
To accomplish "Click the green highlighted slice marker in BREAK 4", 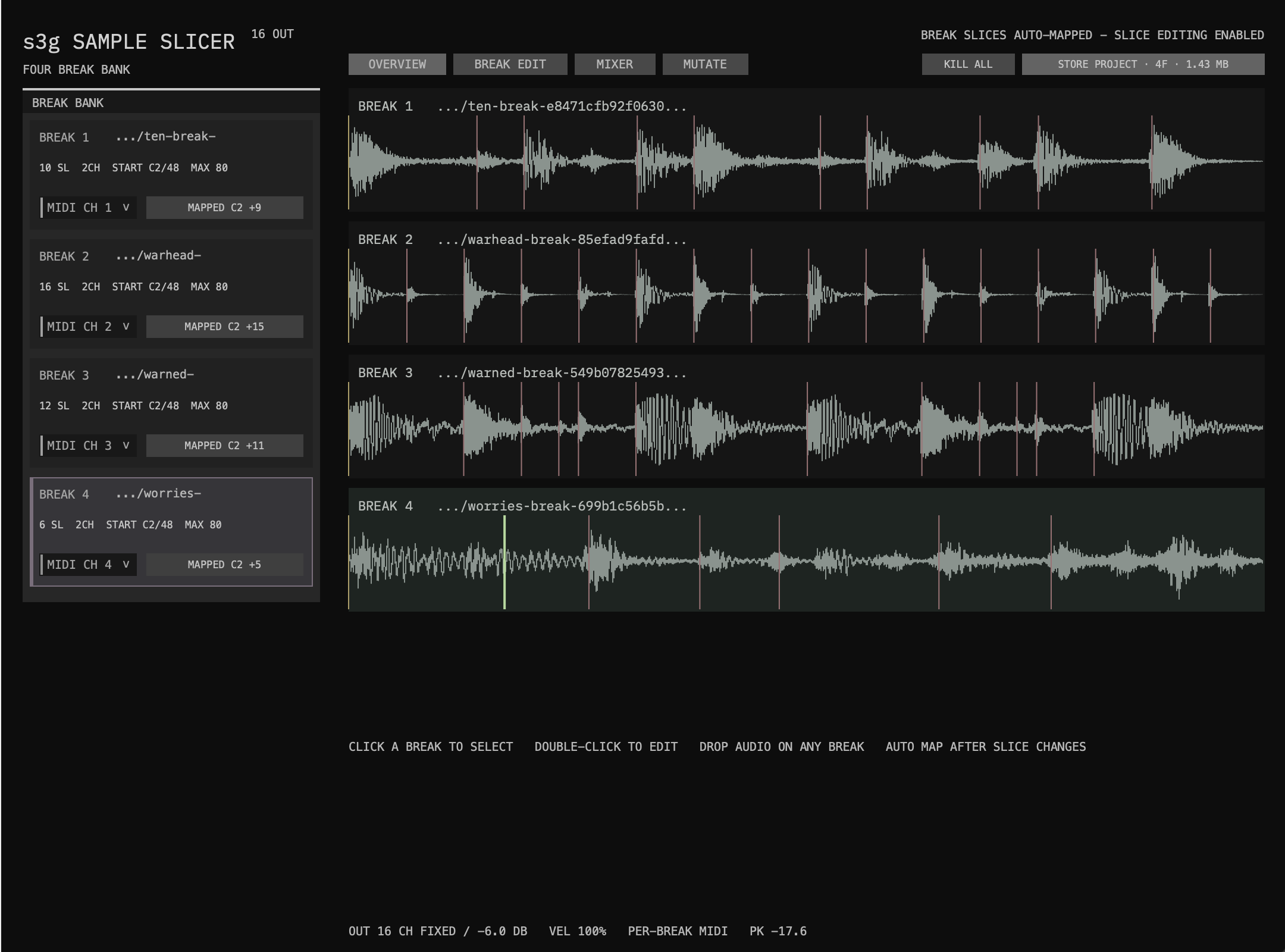I will click(504, 562).
